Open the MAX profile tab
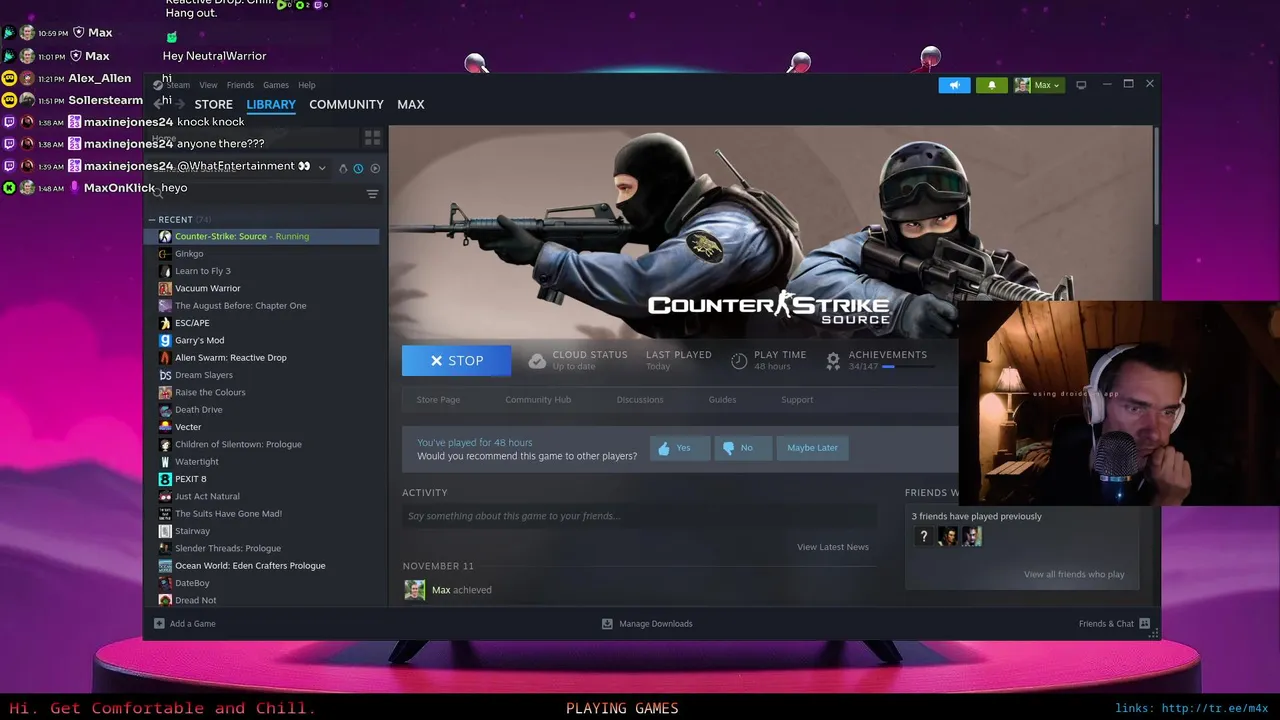The height and width of the screenshot is (720, 1280). 411,104
